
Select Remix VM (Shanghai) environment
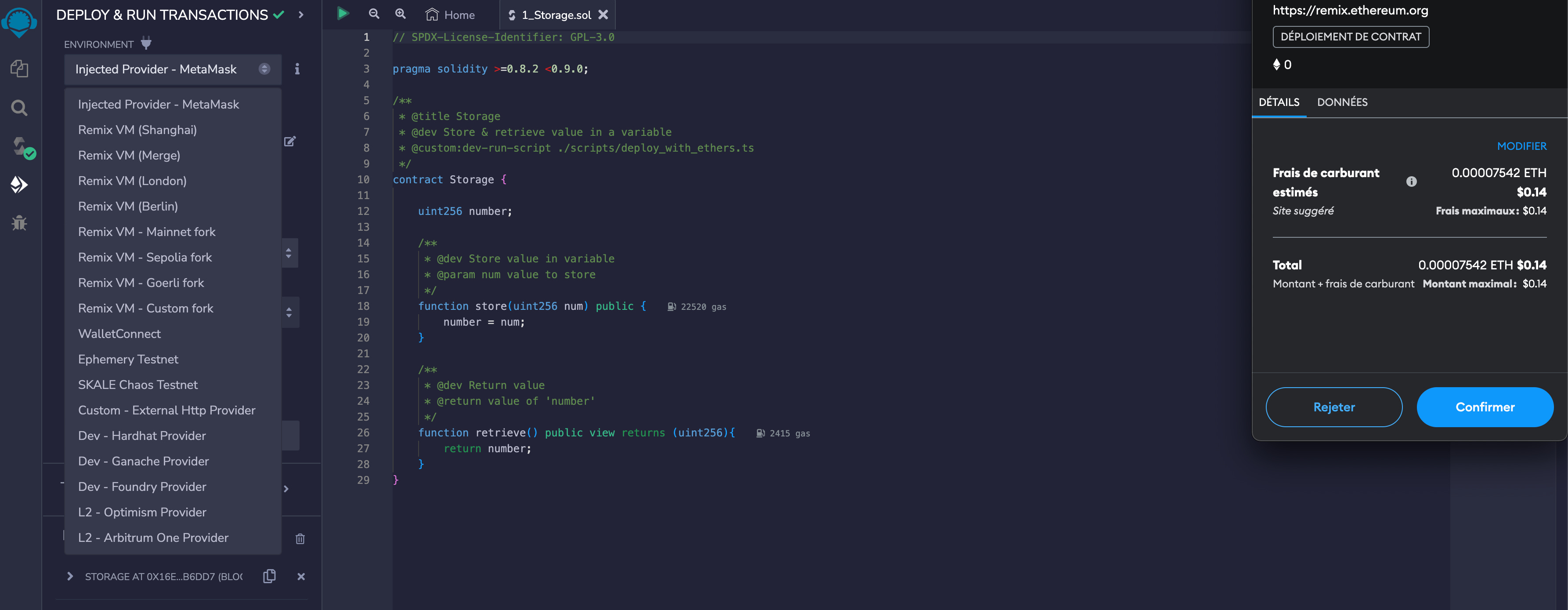[x=173, y=130]
